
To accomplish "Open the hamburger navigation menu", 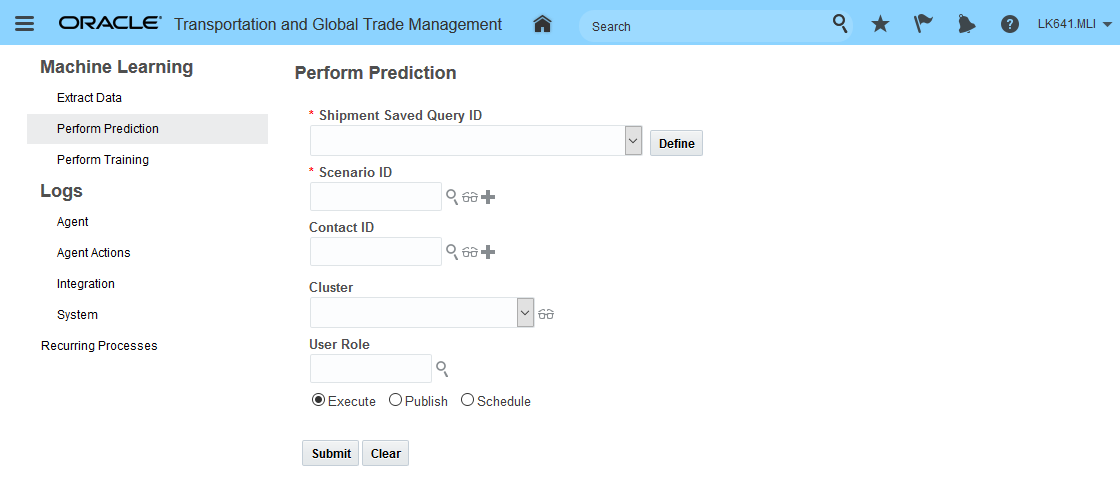I will [24, 24].
